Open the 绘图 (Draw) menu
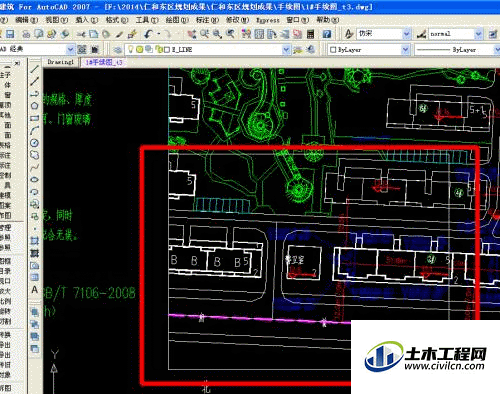 coord(177,20)
